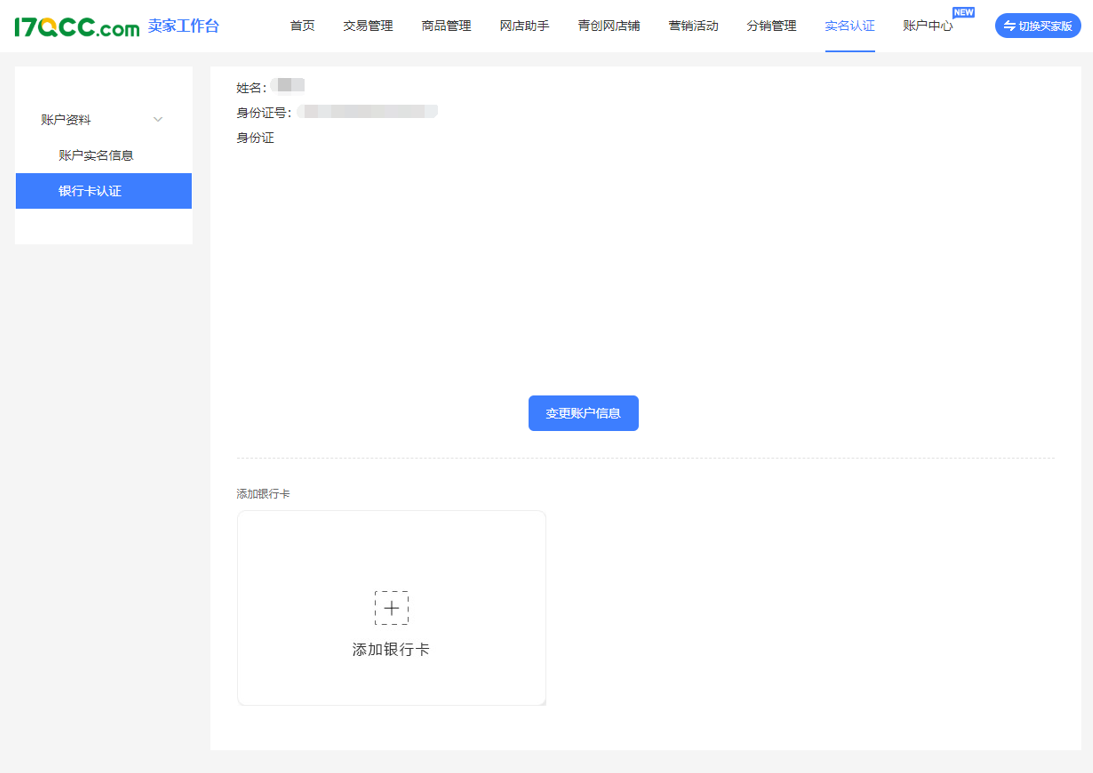This screenshot has height=773, width=1093.
Task: Open the 交易管理 menu
Action: pyautogui.click(x=368, y=26)
